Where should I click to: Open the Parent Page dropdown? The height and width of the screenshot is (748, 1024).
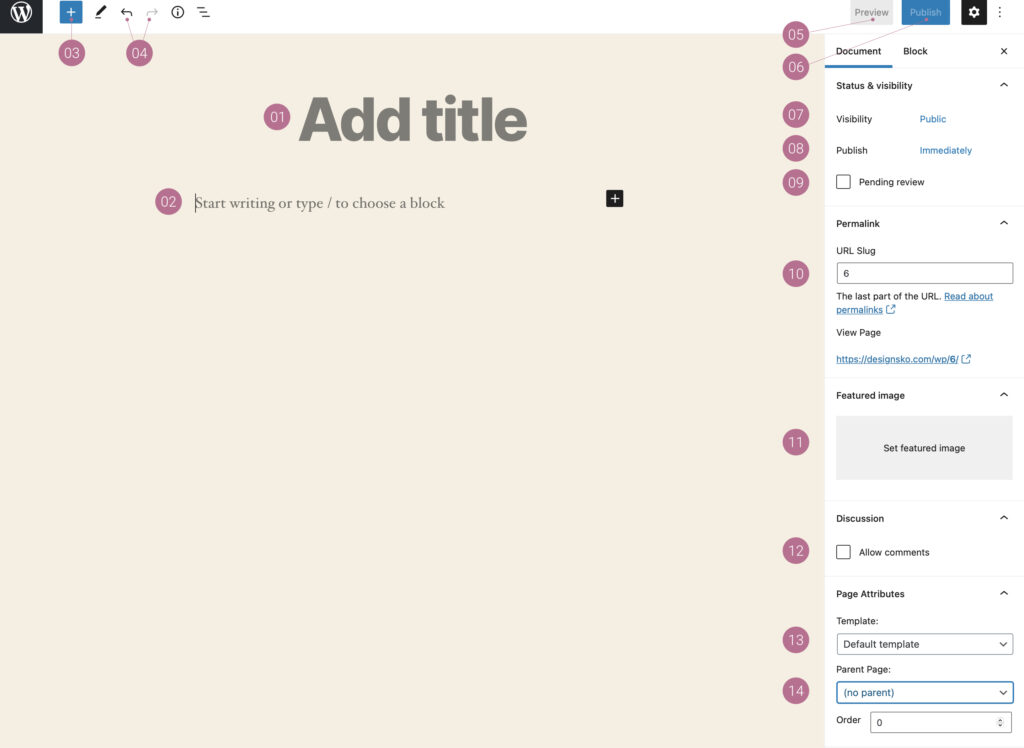pyautogui.click(x=923, y=691)
